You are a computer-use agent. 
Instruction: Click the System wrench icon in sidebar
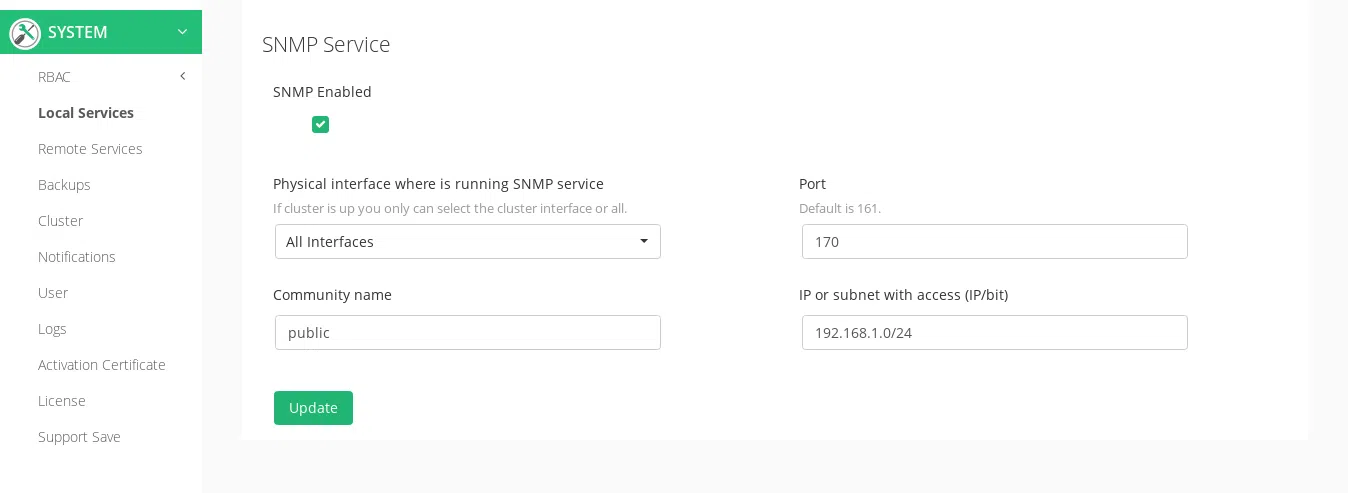(x=25, y=33)
